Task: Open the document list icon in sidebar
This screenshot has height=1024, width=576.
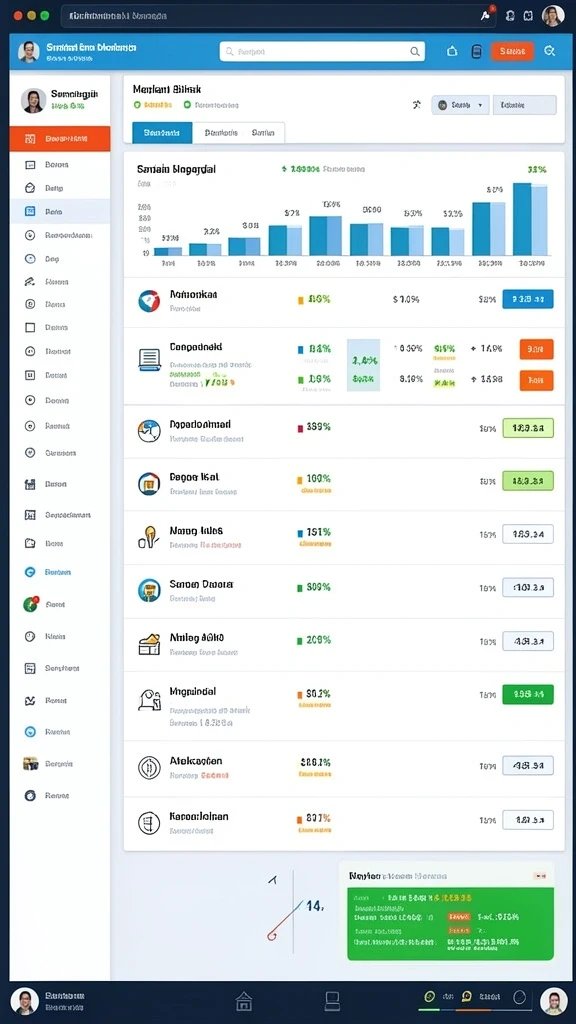Action: click(x=29, y=668)
